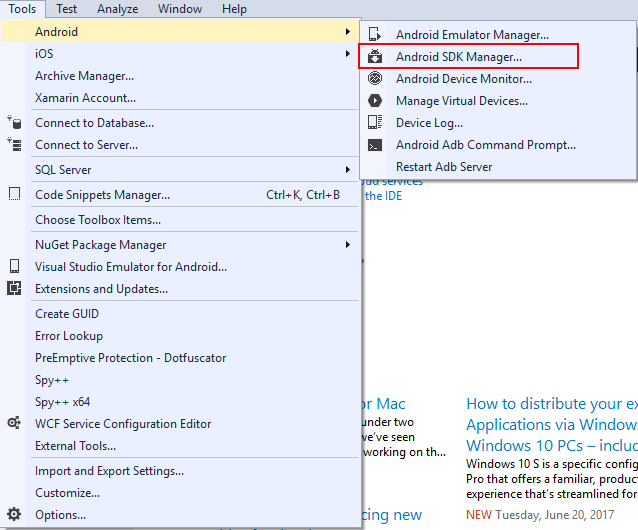Viewport: 638px width, 530px height.
Task: Expand the Android submenu arrow
Action: pos(347,31)
